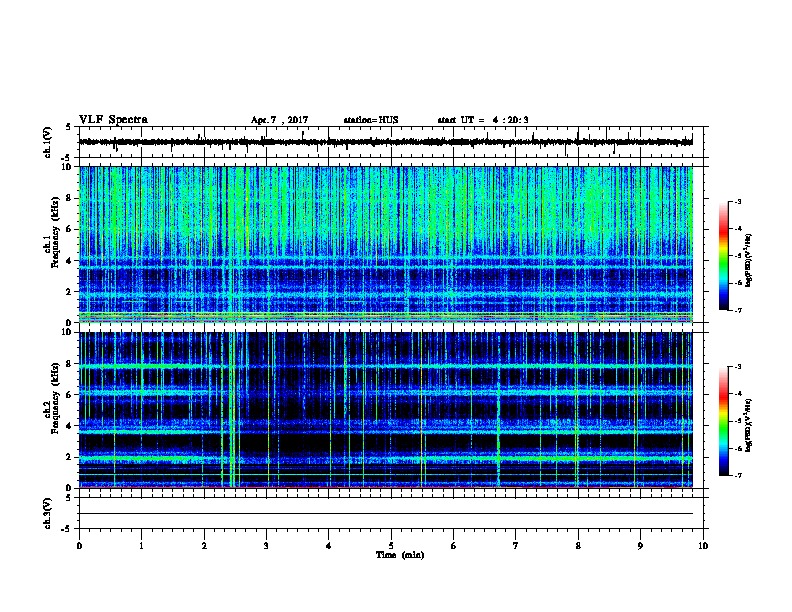Image resolution: width=792 pixels, height=612 pixels.
Task: Click the "VLF Spectra" plot title
Action: pos(113,120)
